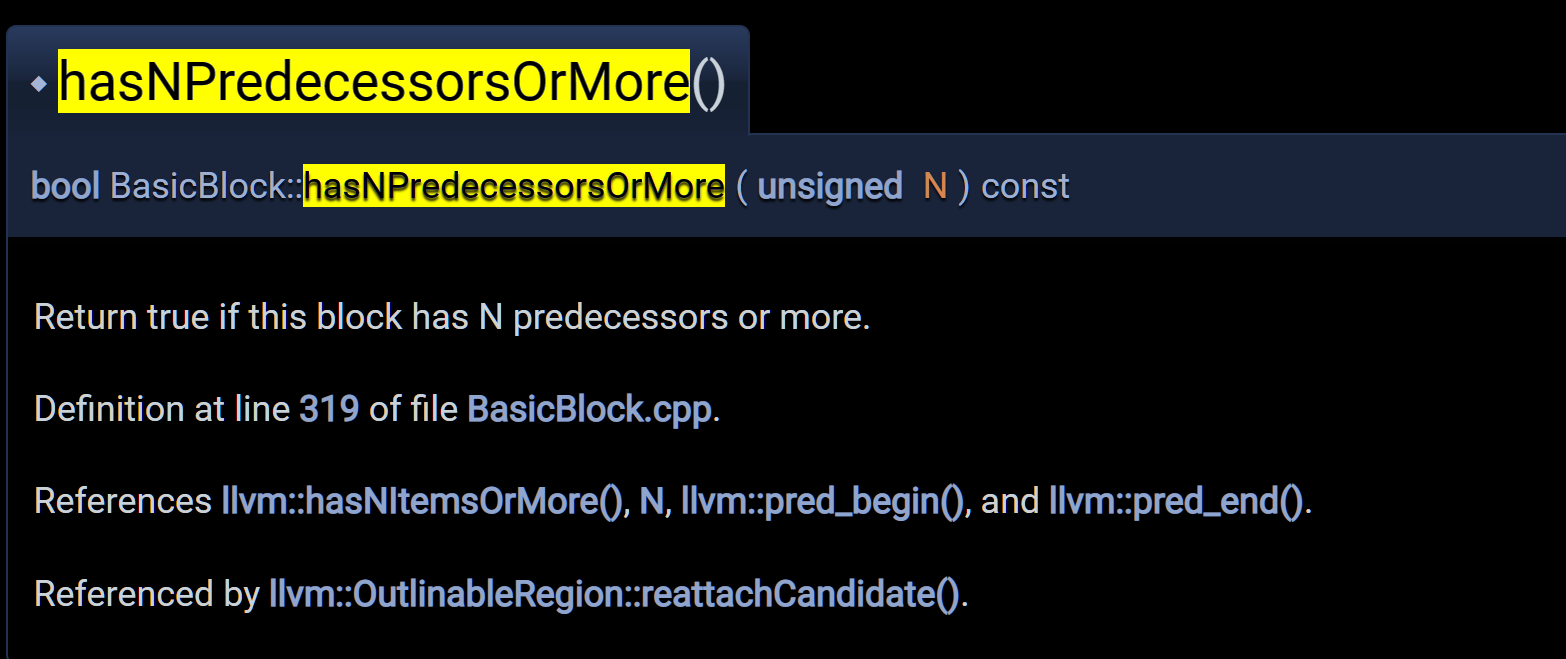Viewport: 1566px width, 659px height.
Task: Click the BasicBlock:: scope prefix
Action: coord(207,186)
